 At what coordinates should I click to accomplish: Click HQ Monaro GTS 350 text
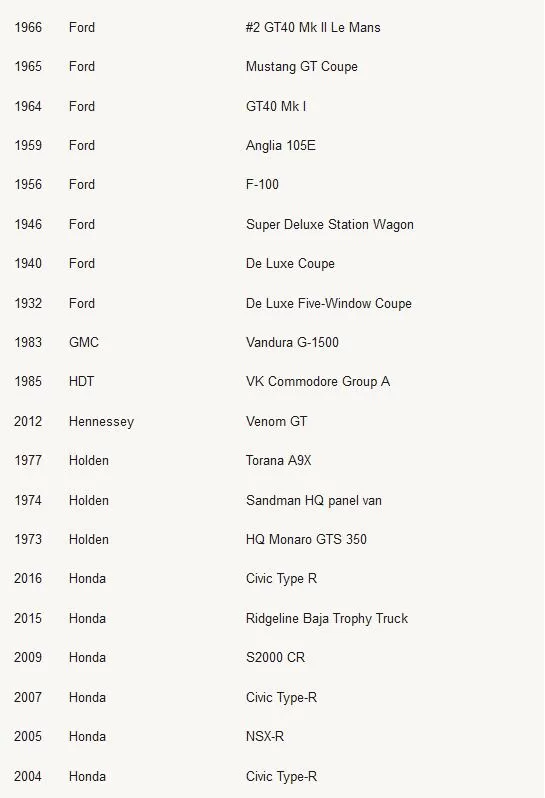[x=306, y=539]
